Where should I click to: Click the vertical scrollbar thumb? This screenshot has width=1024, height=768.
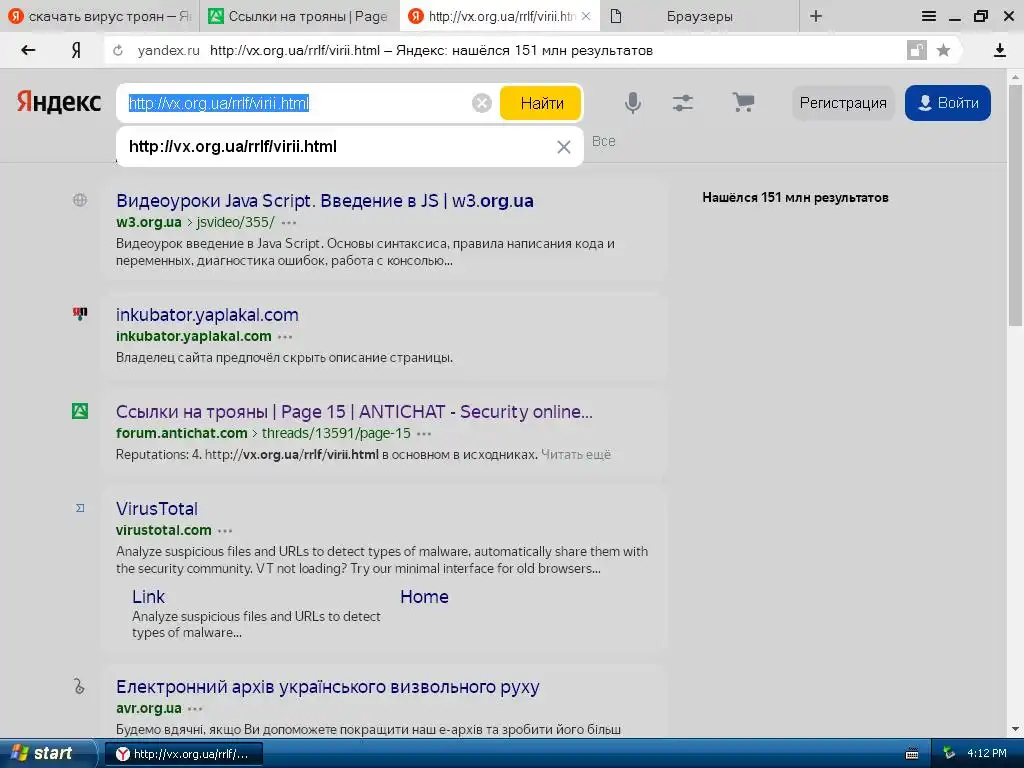[x=1016, y=205]
